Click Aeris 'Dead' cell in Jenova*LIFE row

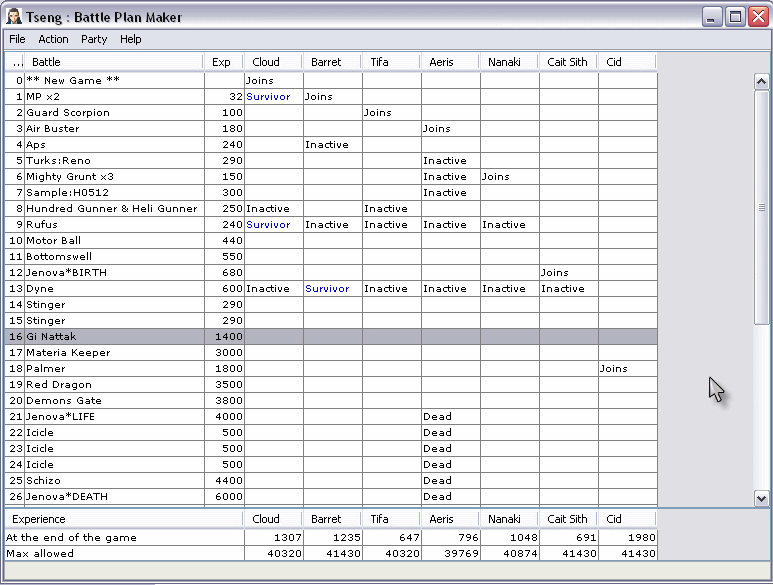pyautogui.click(x=451, y=417)
